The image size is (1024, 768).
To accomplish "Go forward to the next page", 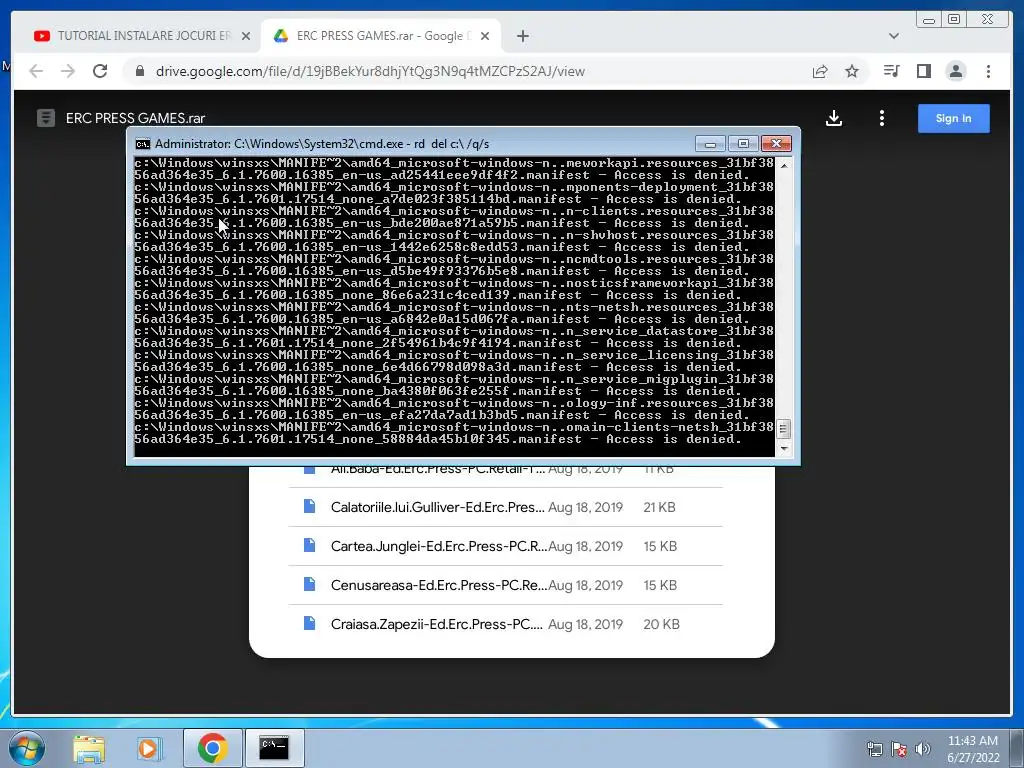I will tap(68, 71).
